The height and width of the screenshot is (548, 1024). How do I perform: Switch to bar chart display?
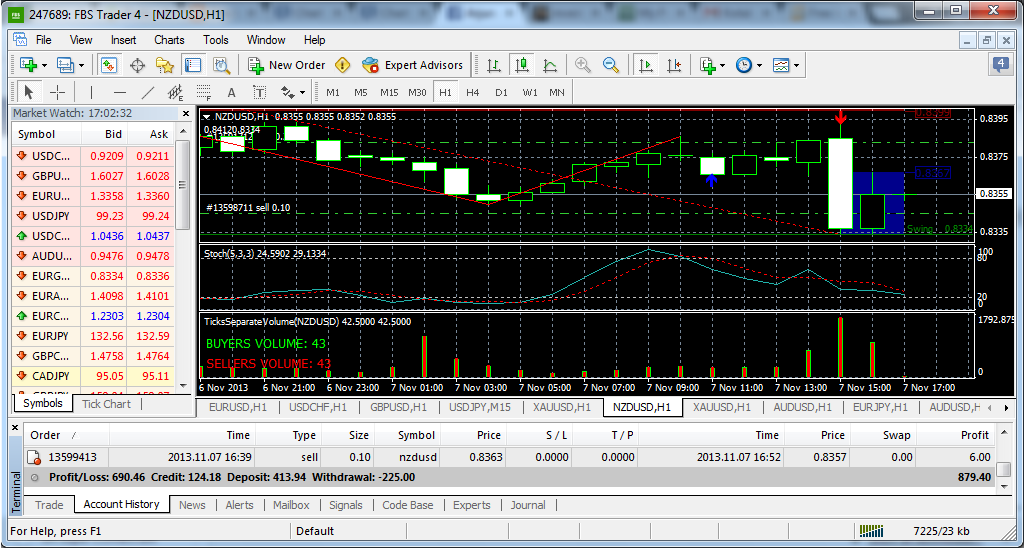494,65
